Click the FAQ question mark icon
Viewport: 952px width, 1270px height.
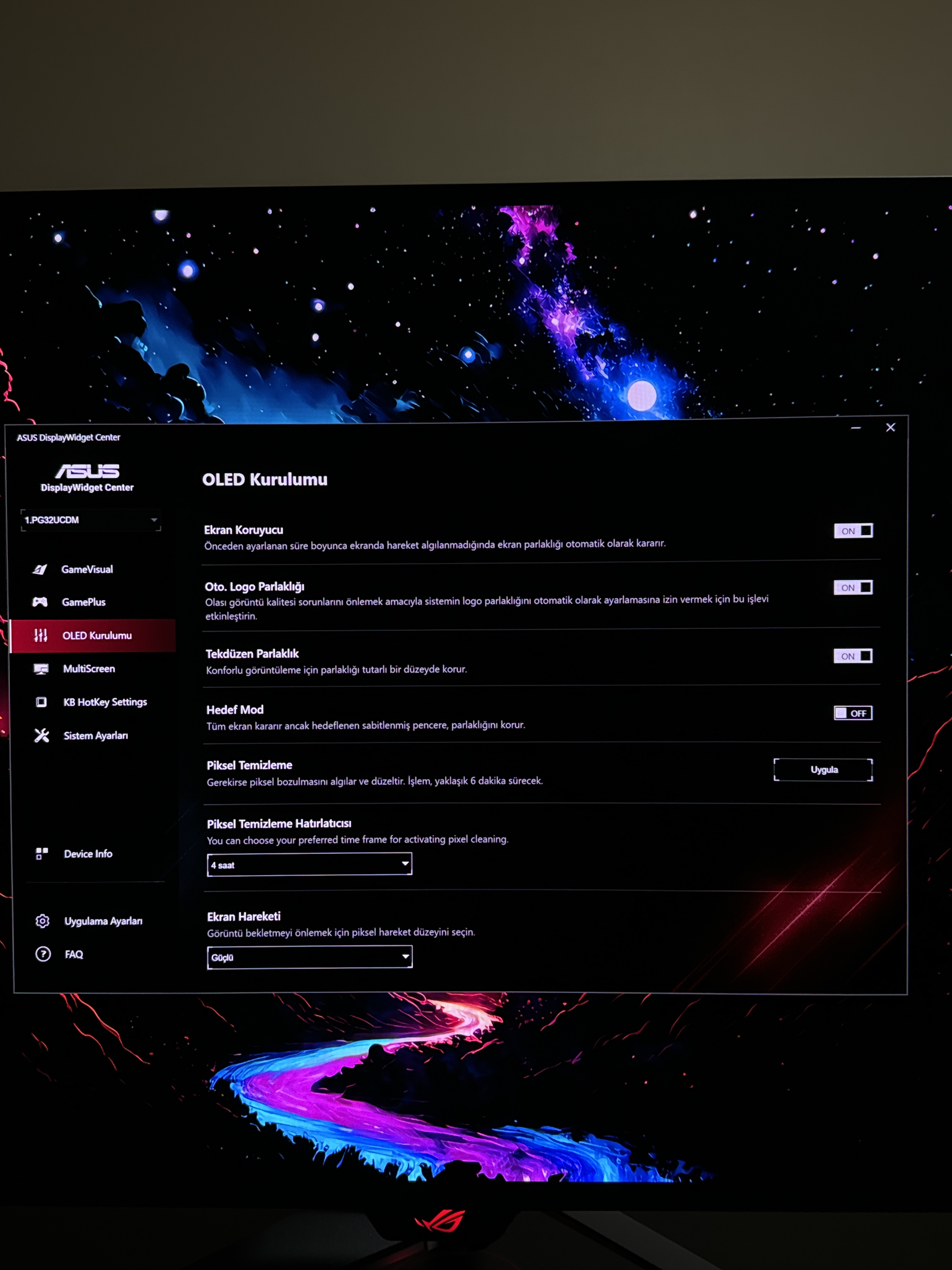43,954
